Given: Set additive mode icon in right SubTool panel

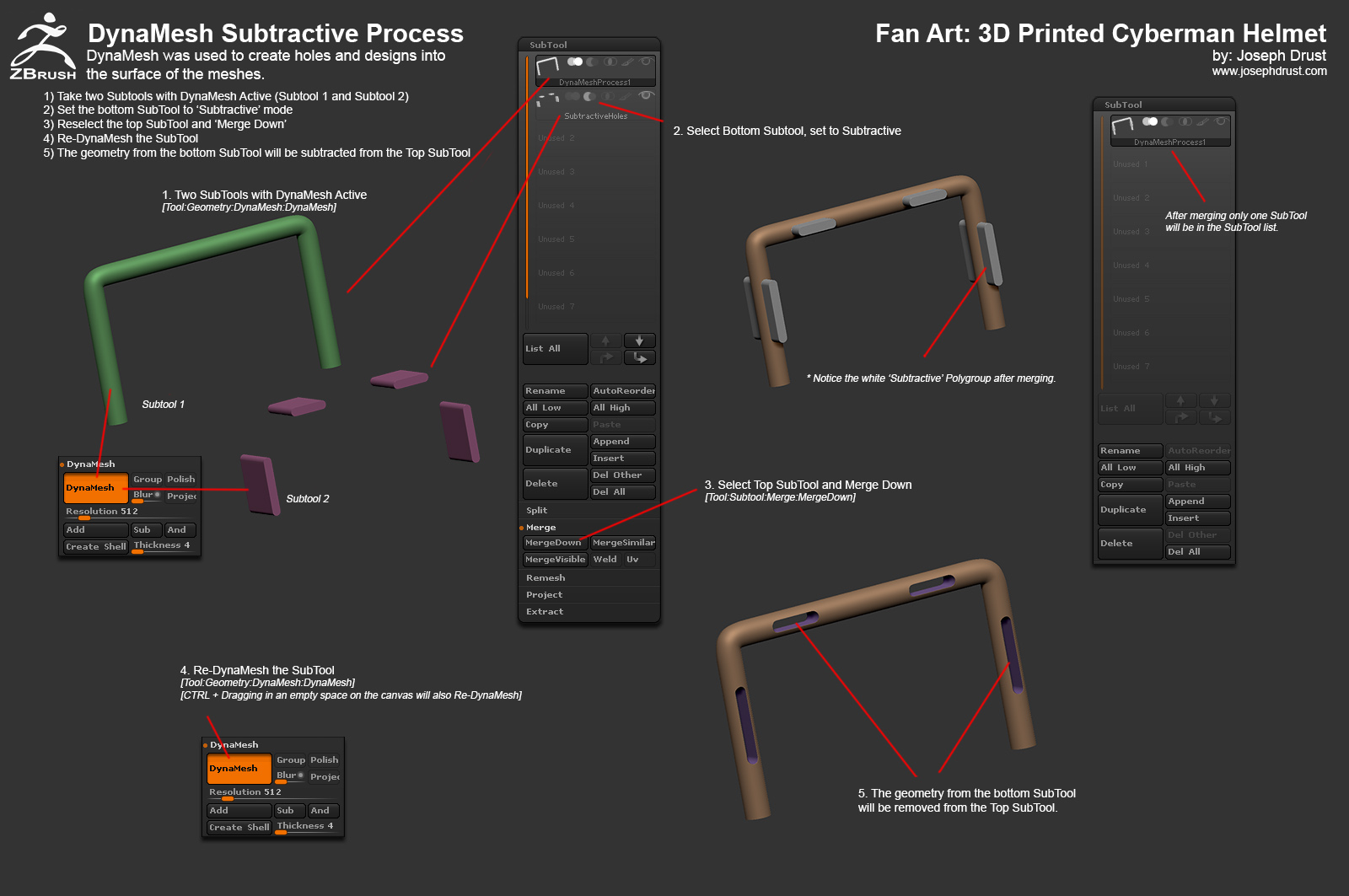Looking at the screenshot, I should [1149, 121].
